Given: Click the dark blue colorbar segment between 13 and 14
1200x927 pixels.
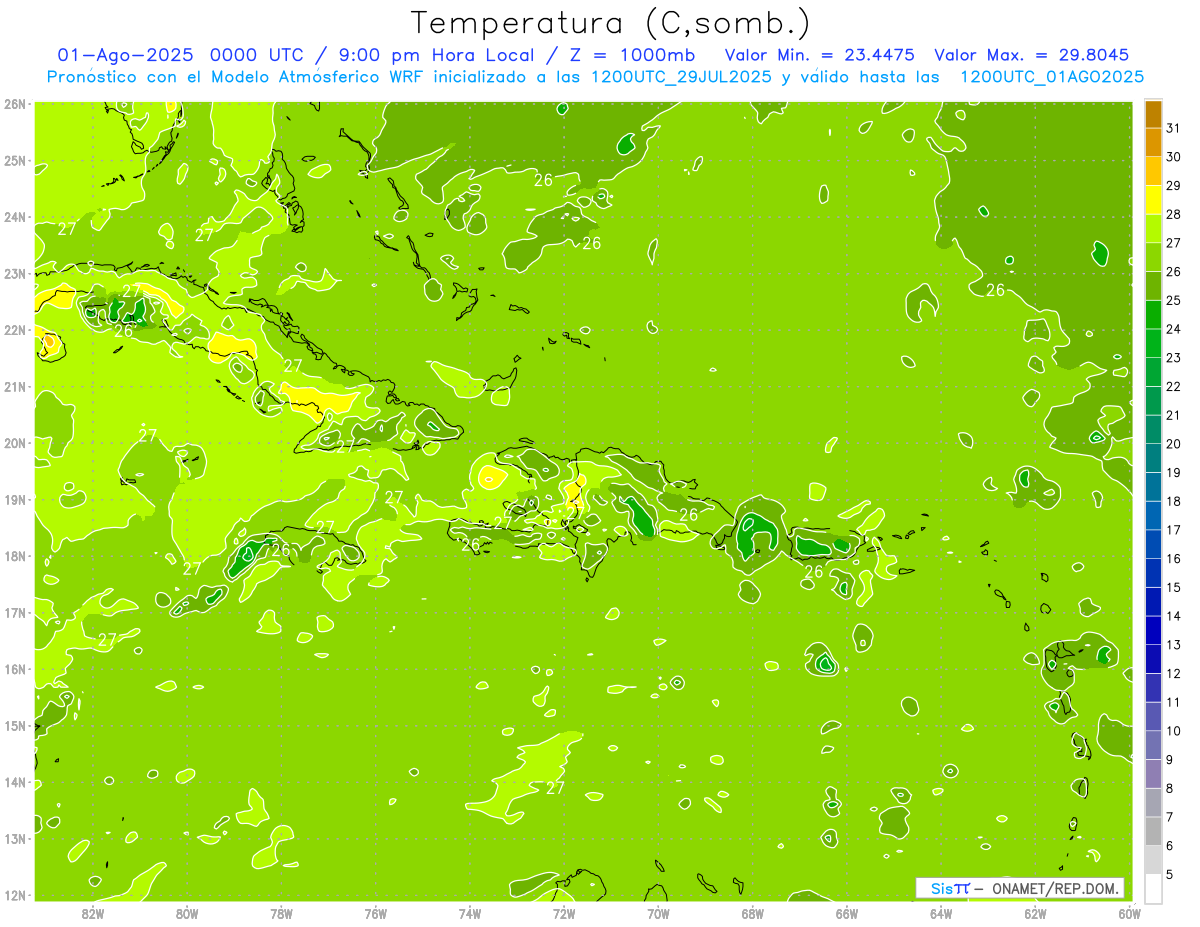Looking at the screenshot, I should 1153,630.
